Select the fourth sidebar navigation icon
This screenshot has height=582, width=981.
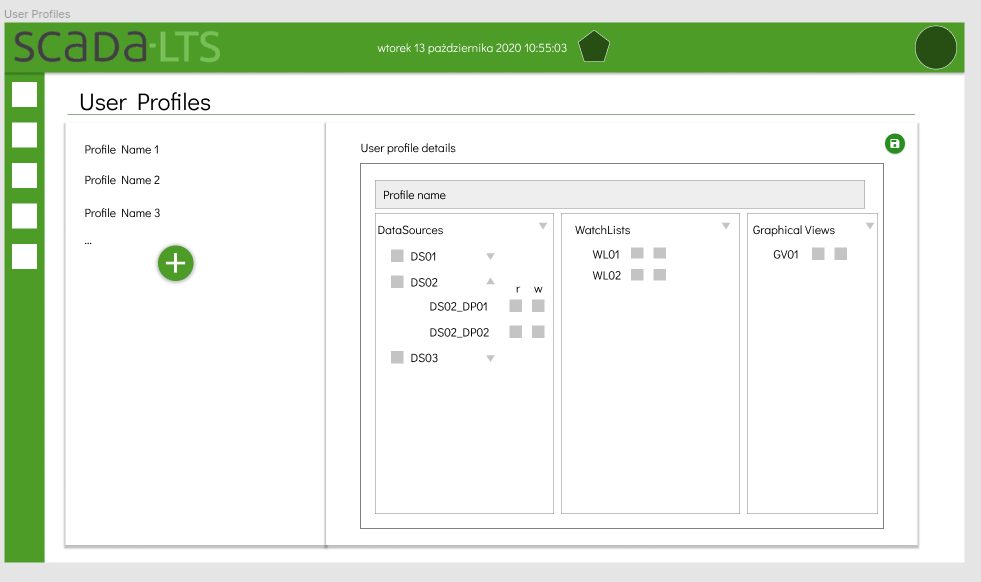point(23,216)
